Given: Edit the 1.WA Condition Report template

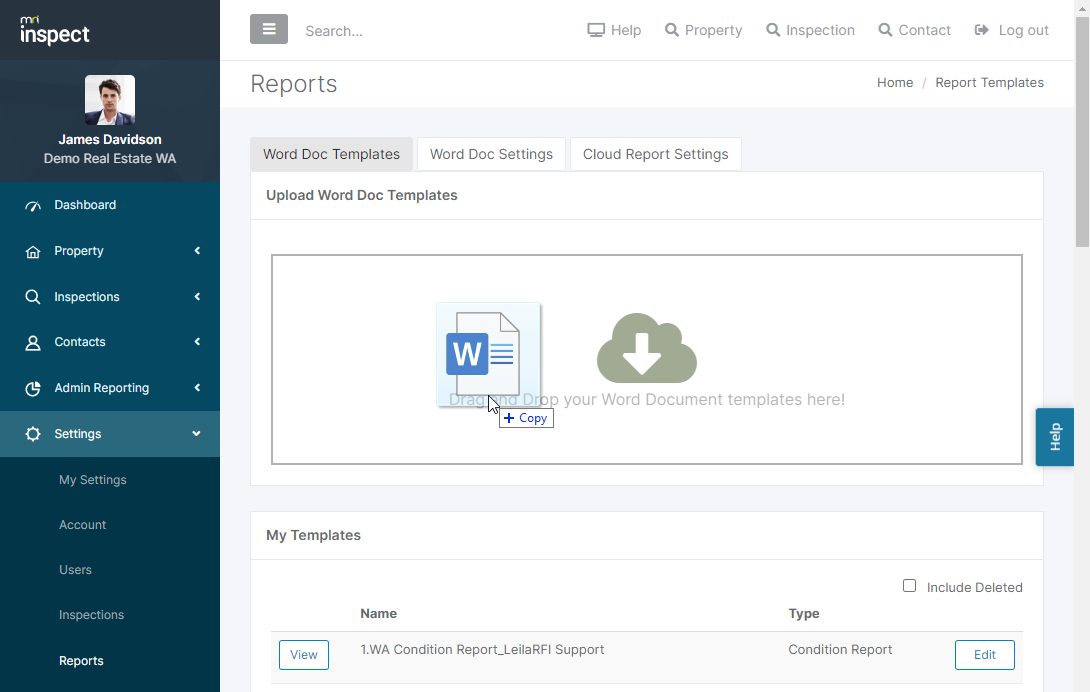Looking at the screenshot, I should (x=984, y=655).
